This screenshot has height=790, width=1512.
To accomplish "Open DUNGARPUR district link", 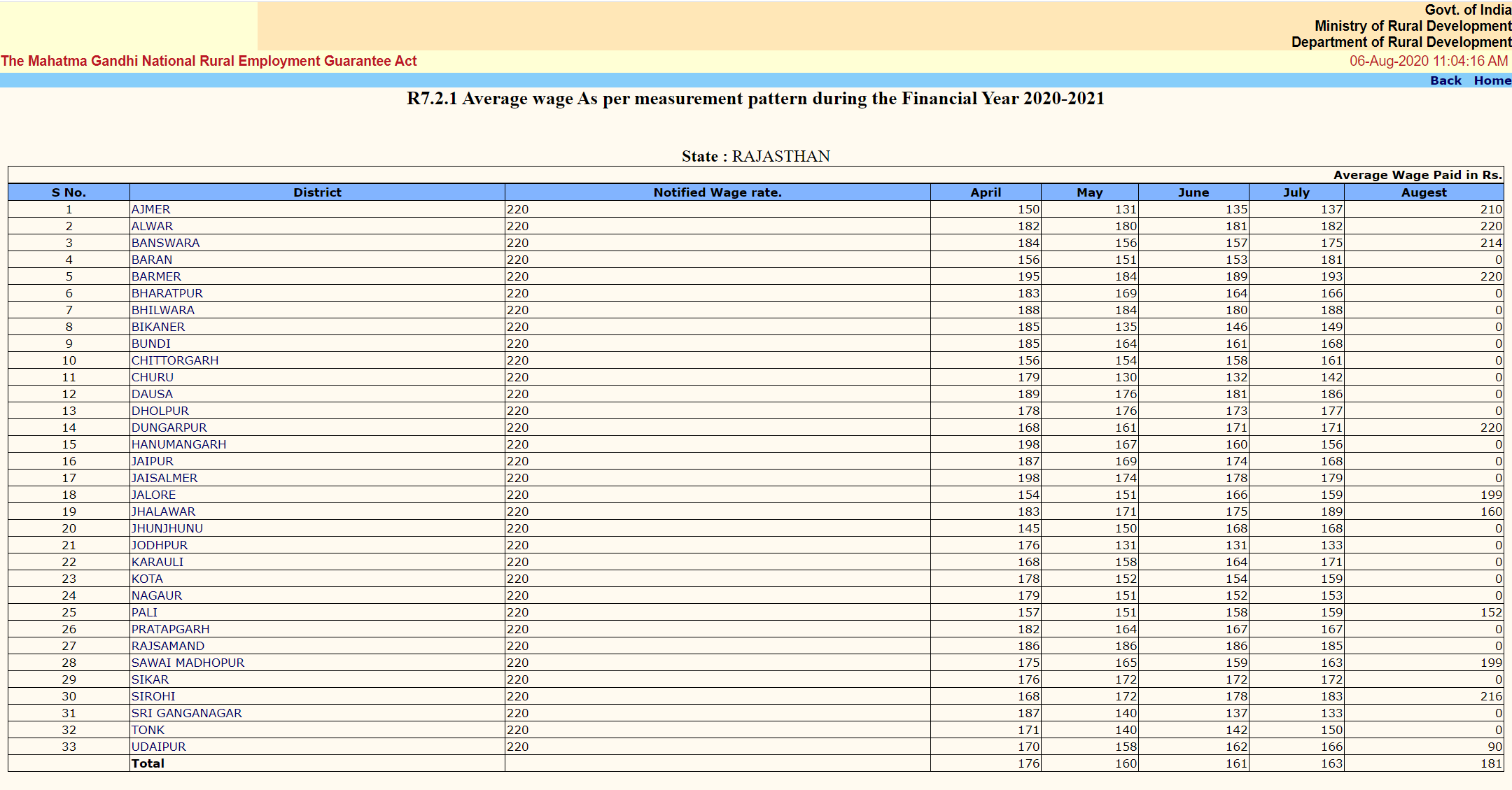I will coord(169,428).
